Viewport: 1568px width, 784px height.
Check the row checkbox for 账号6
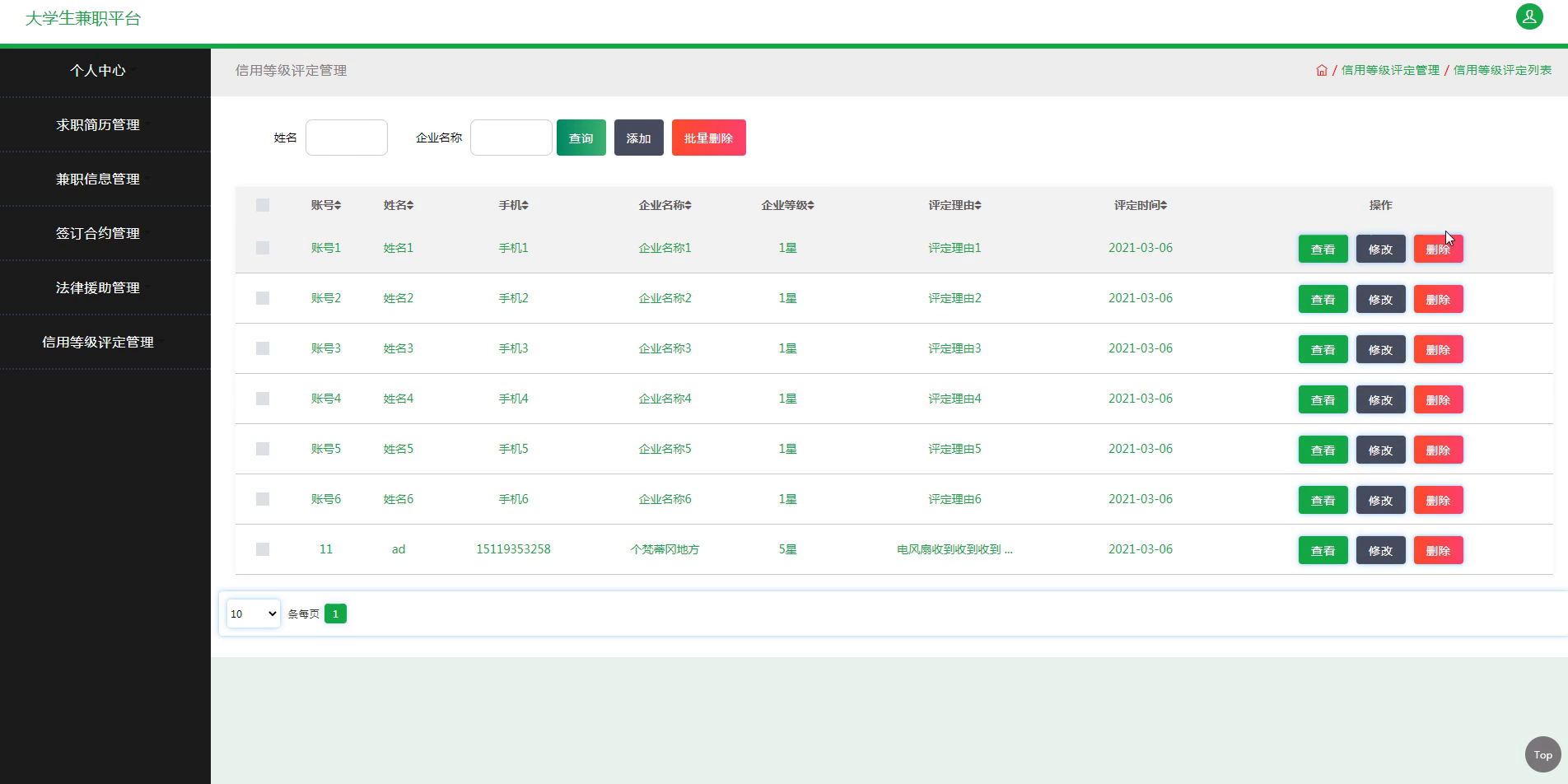[x=263, y=499]
